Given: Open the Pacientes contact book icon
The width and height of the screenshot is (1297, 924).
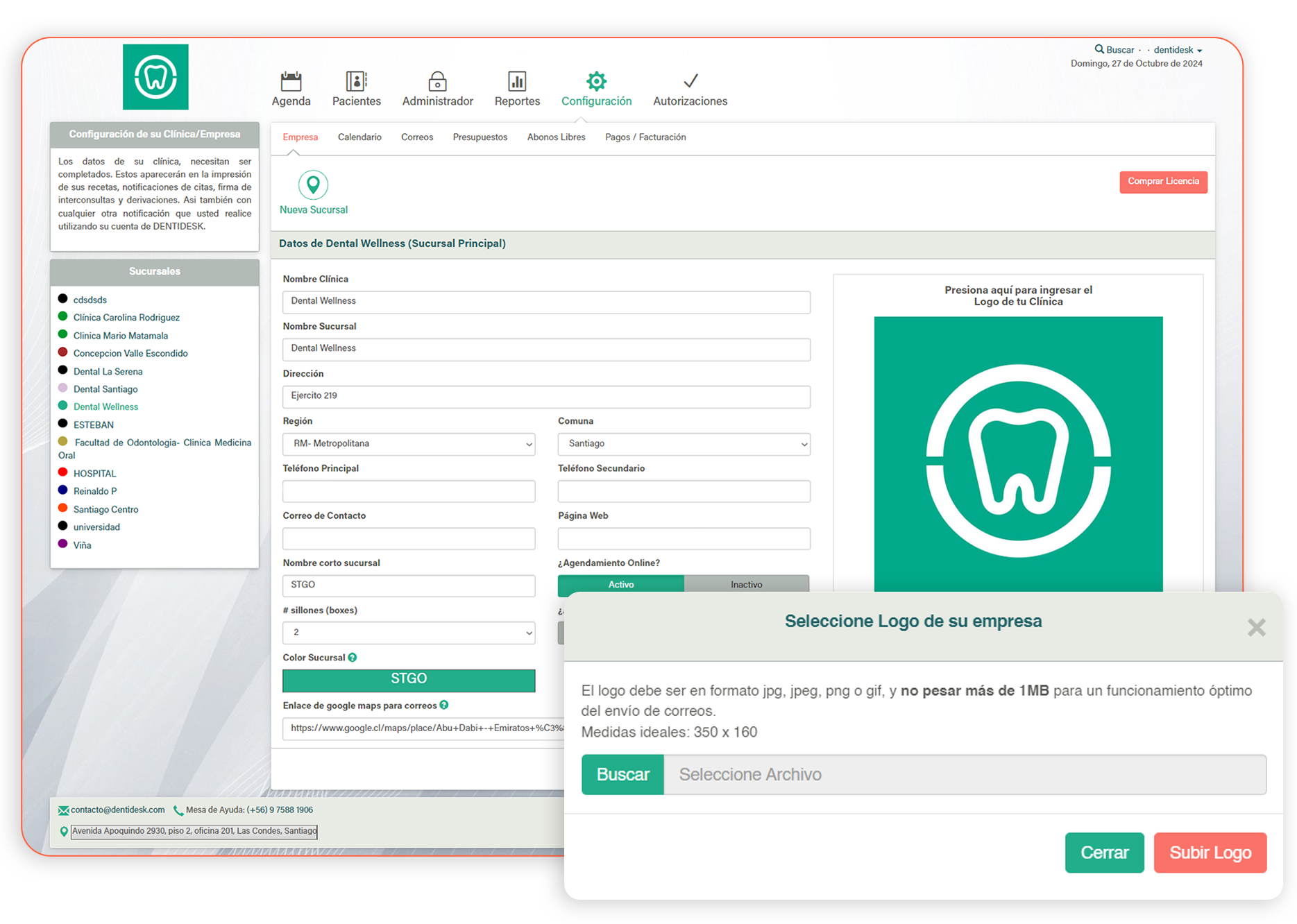Looking at the screenshot, I should (x=356, y=81).
